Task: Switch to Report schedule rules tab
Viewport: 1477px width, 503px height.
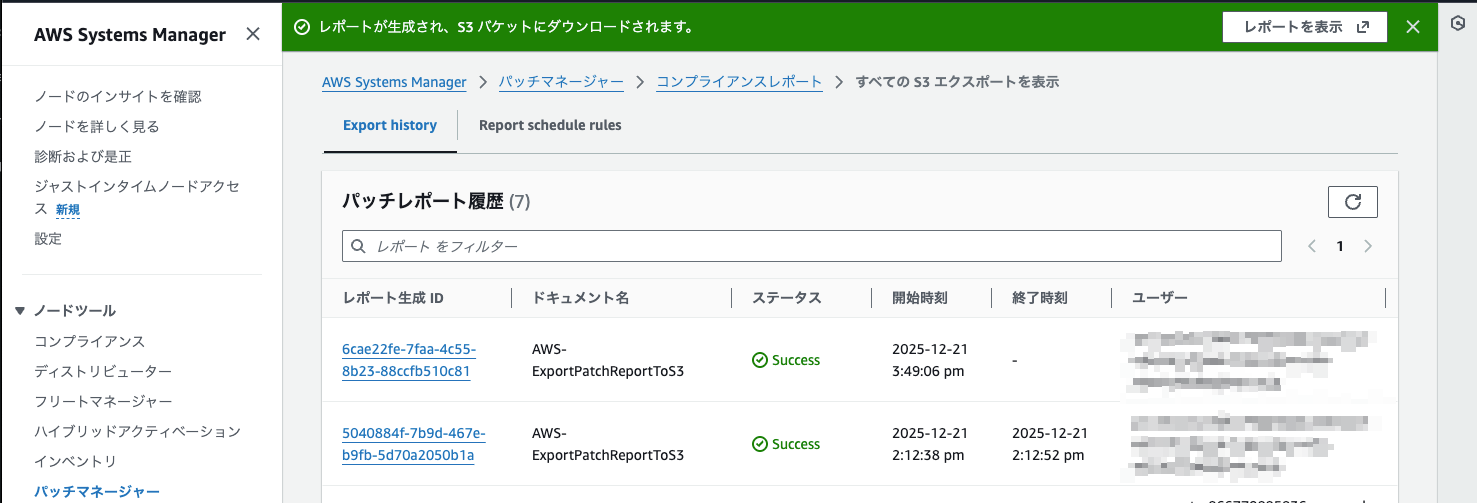Action: [x=550, y=126]
